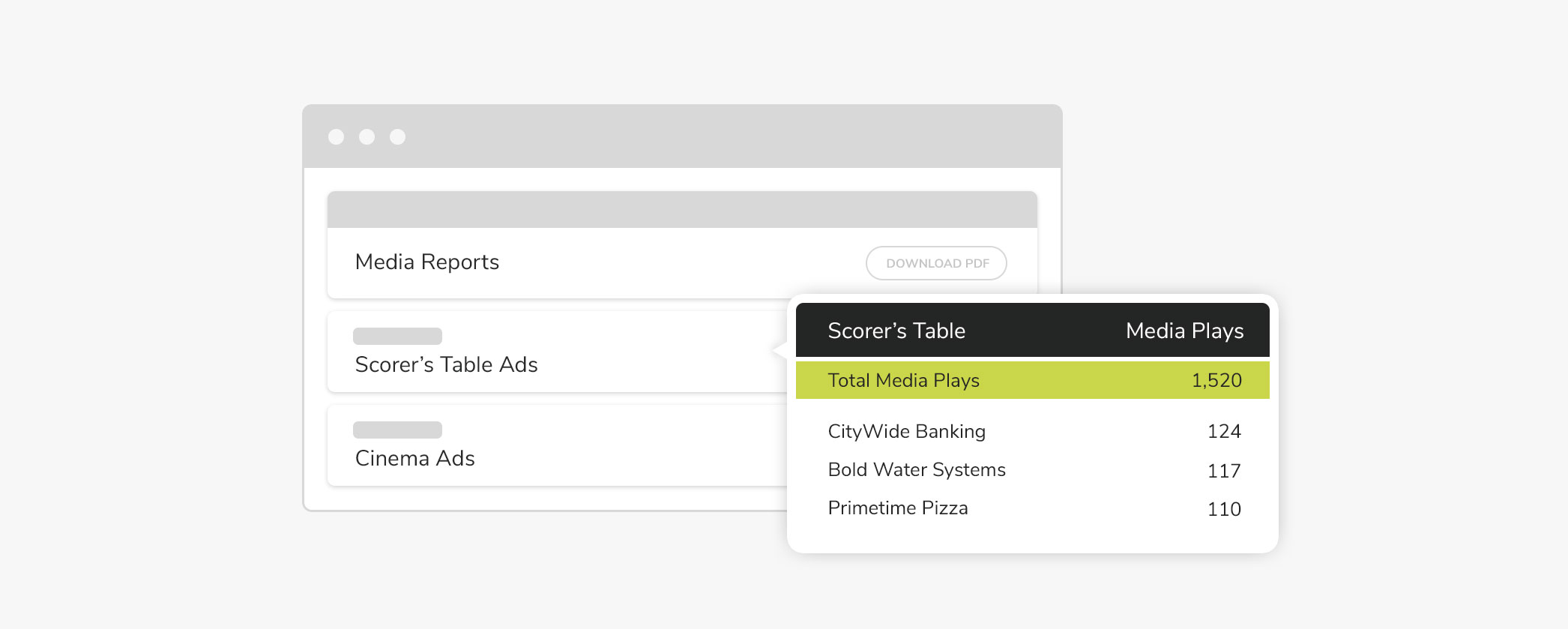Click the middle window control dot
Viewport: 1568px width, 629px height.
pyautogui.click(x=367, y=136)
